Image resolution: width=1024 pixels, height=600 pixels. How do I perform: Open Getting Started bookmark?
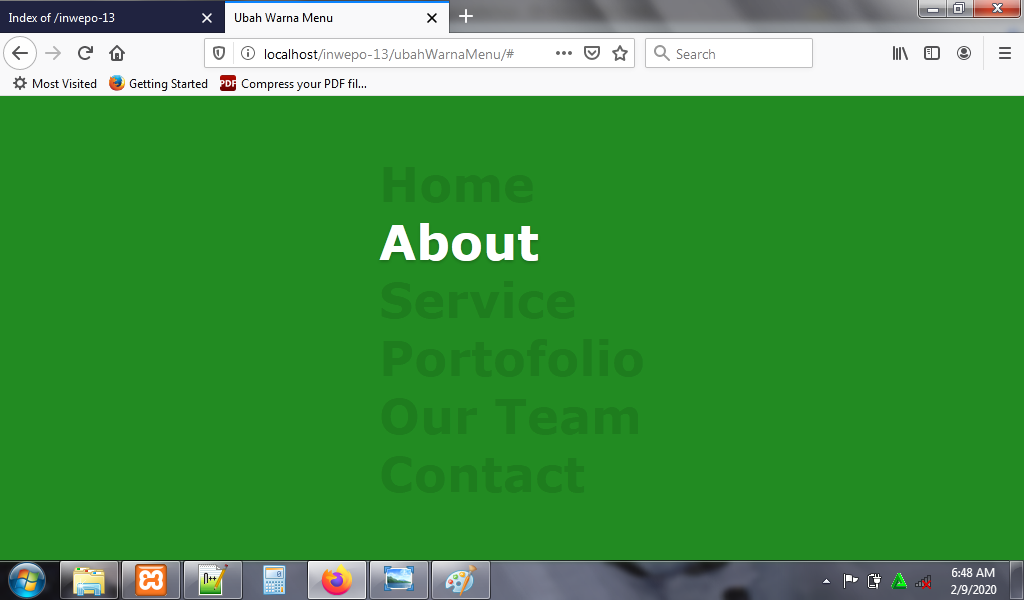point(158,84)
